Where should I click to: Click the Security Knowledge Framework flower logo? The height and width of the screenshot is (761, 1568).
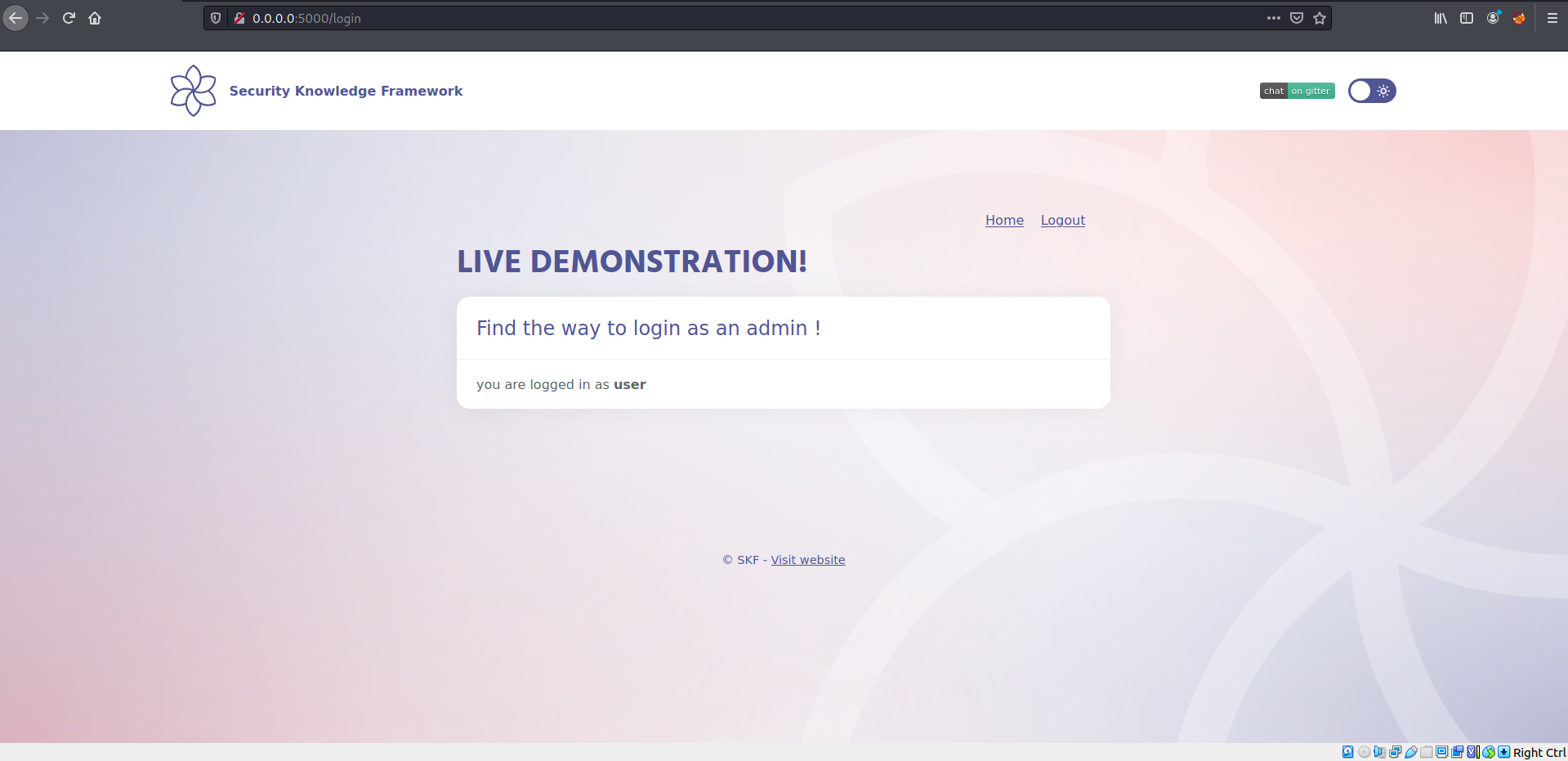click(193, 91)
